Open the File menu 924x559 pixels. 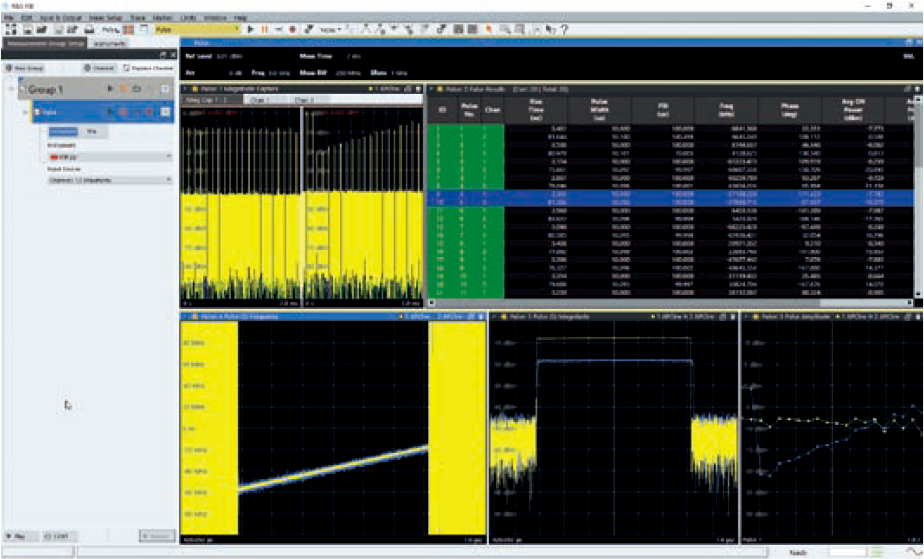point(10,19)
